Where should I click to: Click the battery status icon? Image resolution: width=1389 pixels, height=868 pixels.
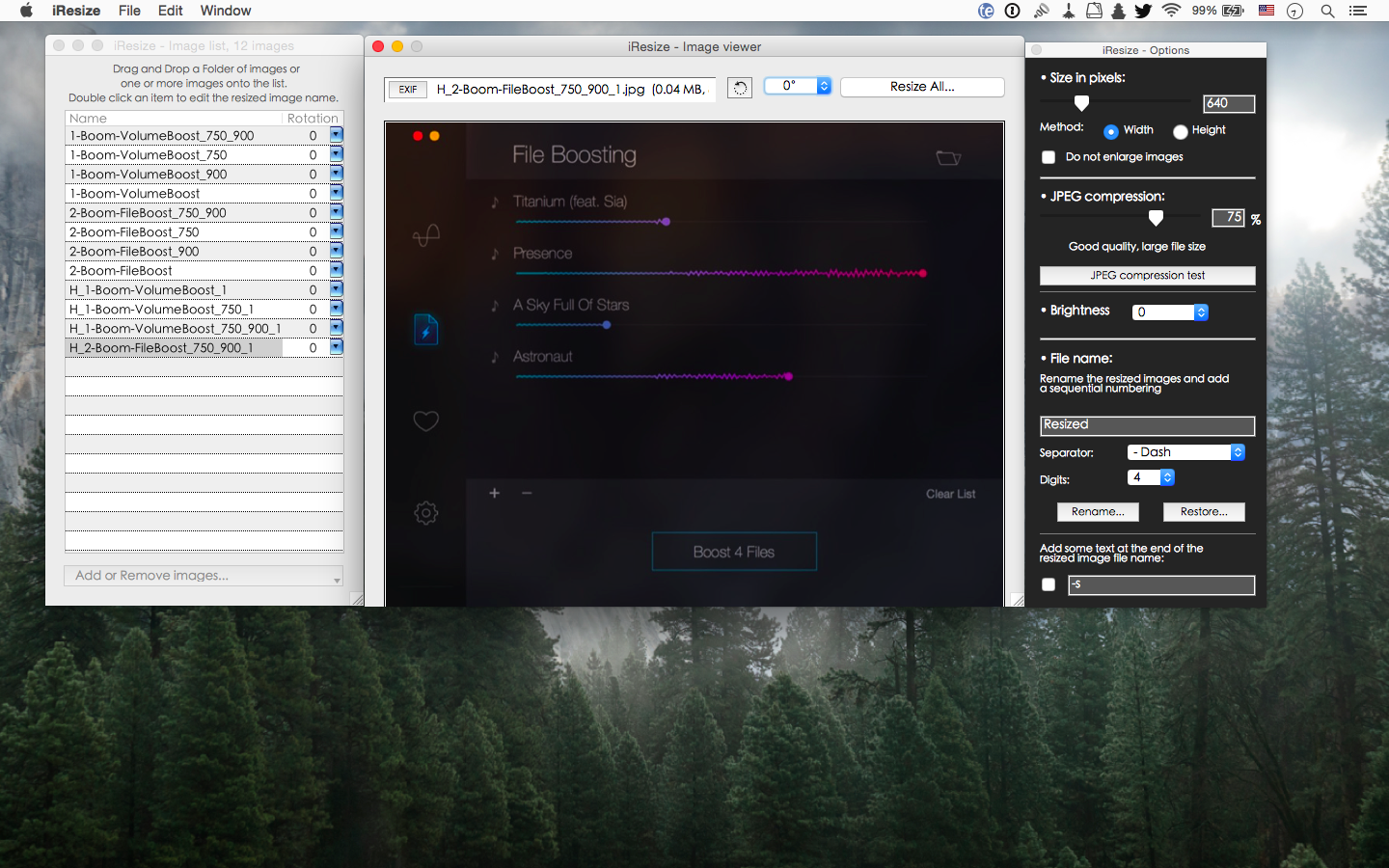point(1234,11)
